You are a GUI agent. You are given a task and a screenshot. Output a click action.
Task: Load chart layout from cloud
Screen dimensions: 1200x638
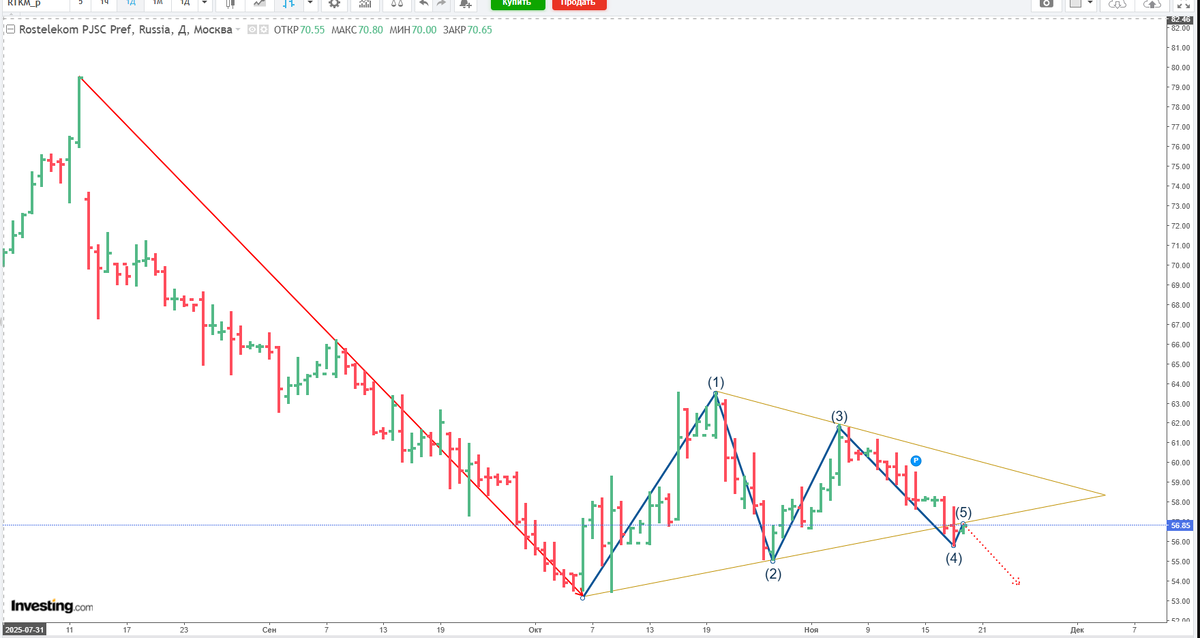click(x=1117, y=4)
